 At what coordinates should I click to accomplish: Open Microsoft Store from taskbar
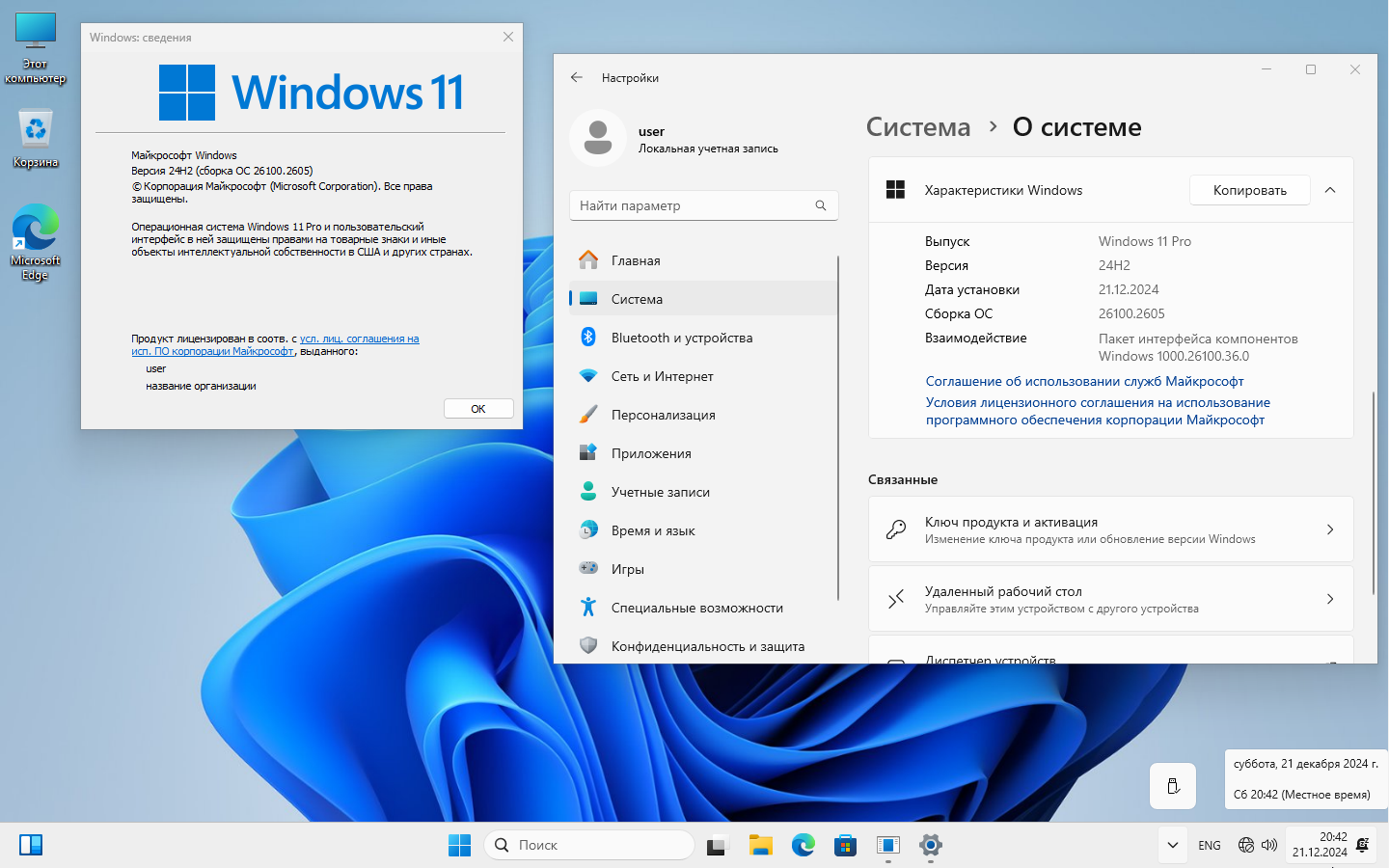point(845,845)
